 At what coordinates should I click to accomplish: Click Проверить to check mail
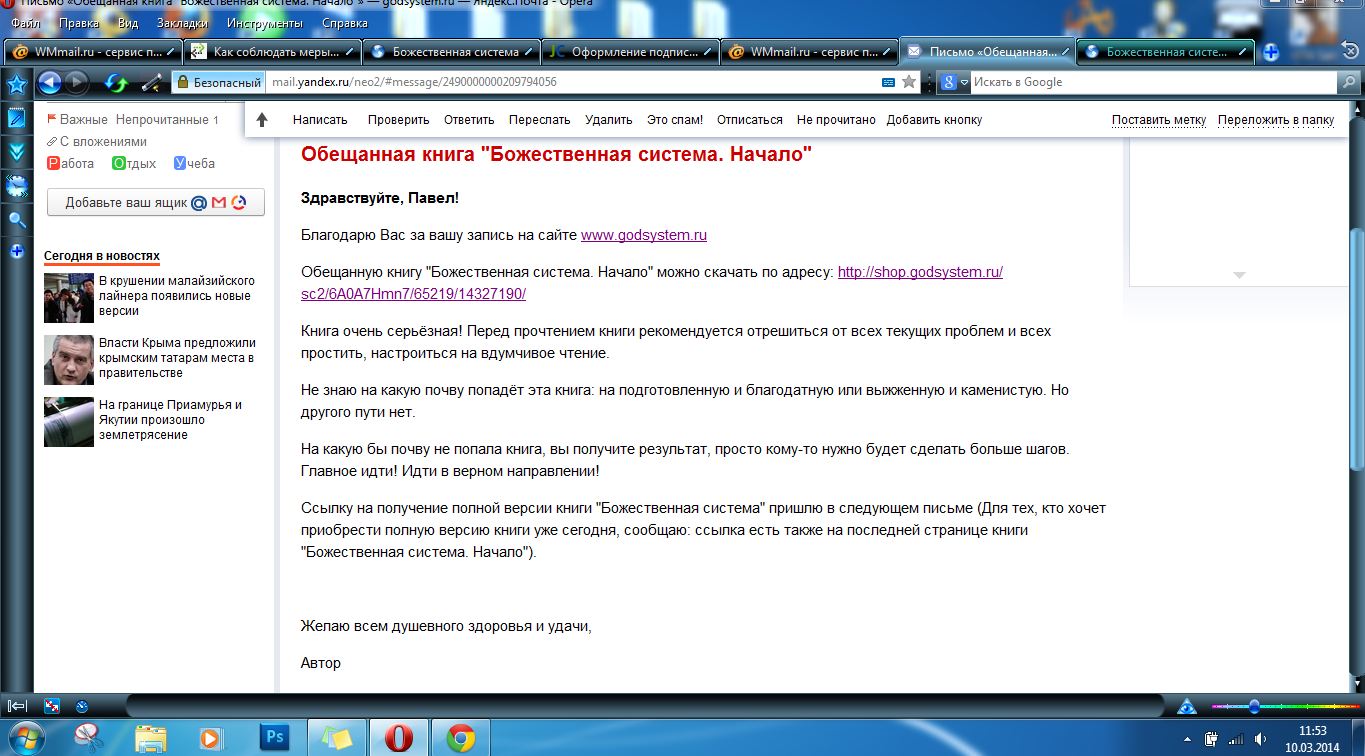click(x=398, y=120)
